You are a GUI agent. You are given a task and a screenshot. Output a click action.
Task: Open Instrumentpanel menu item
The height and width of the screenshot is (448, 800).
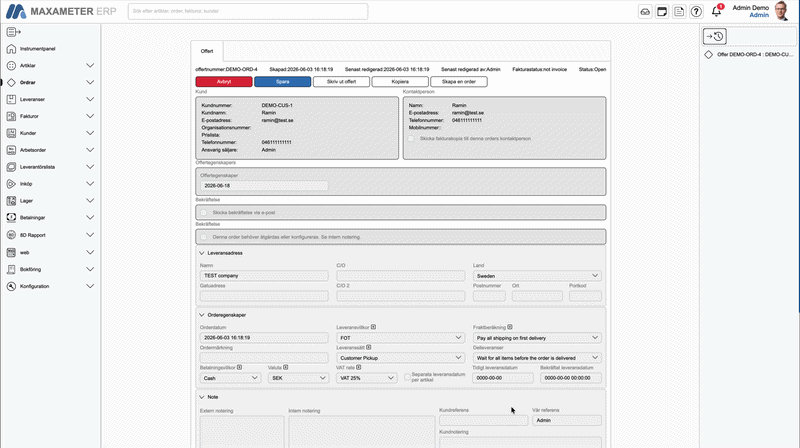coord(38,49)
